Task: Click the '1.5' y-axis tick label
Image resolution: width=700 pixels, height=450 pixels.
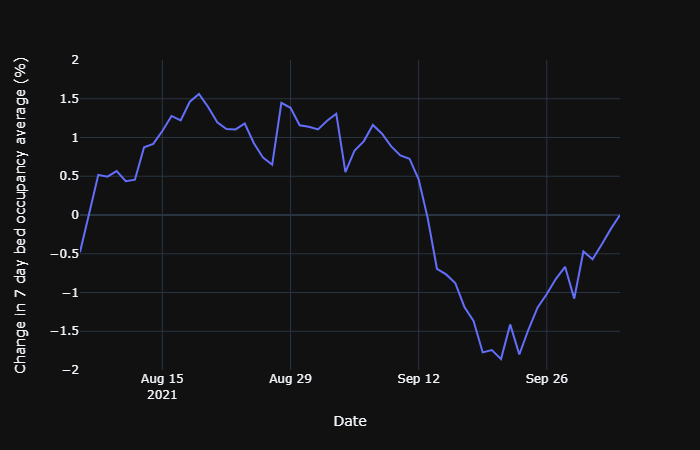Action: pos(68,99)
